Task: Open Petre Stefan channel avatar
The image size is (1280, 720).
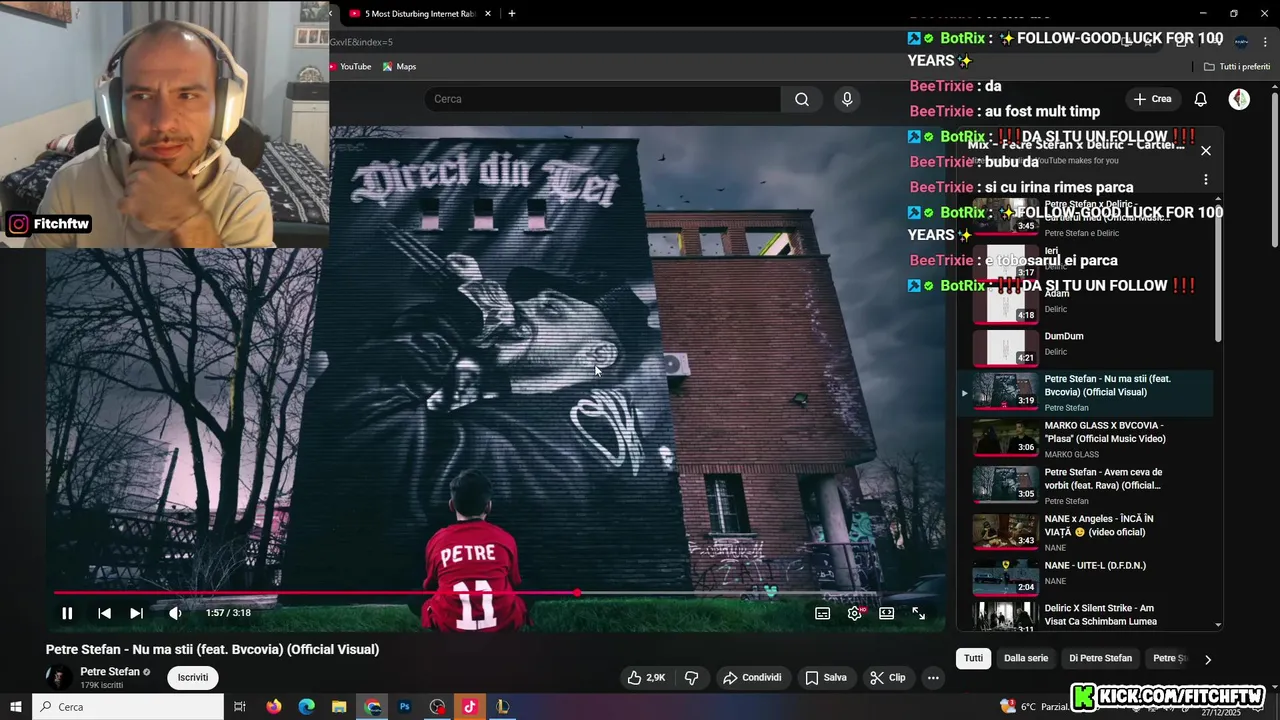Action: click(x=58, y=677)
